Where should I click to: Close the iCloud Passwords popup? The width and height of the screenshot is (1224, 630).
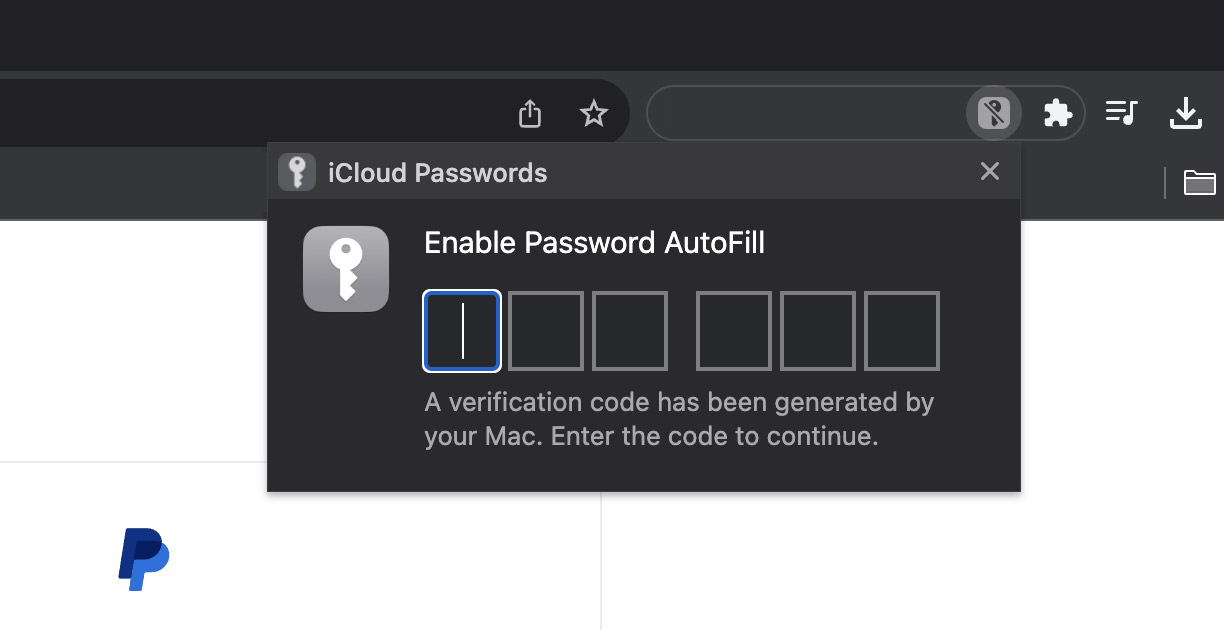pos(990,171)
